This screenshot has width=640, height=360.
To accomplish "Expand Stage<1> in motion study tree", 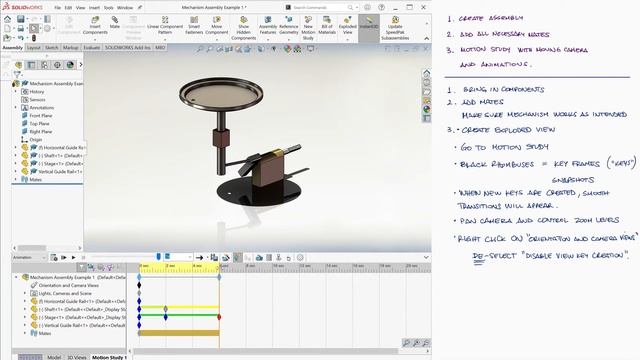I will [x=24, y=317].
